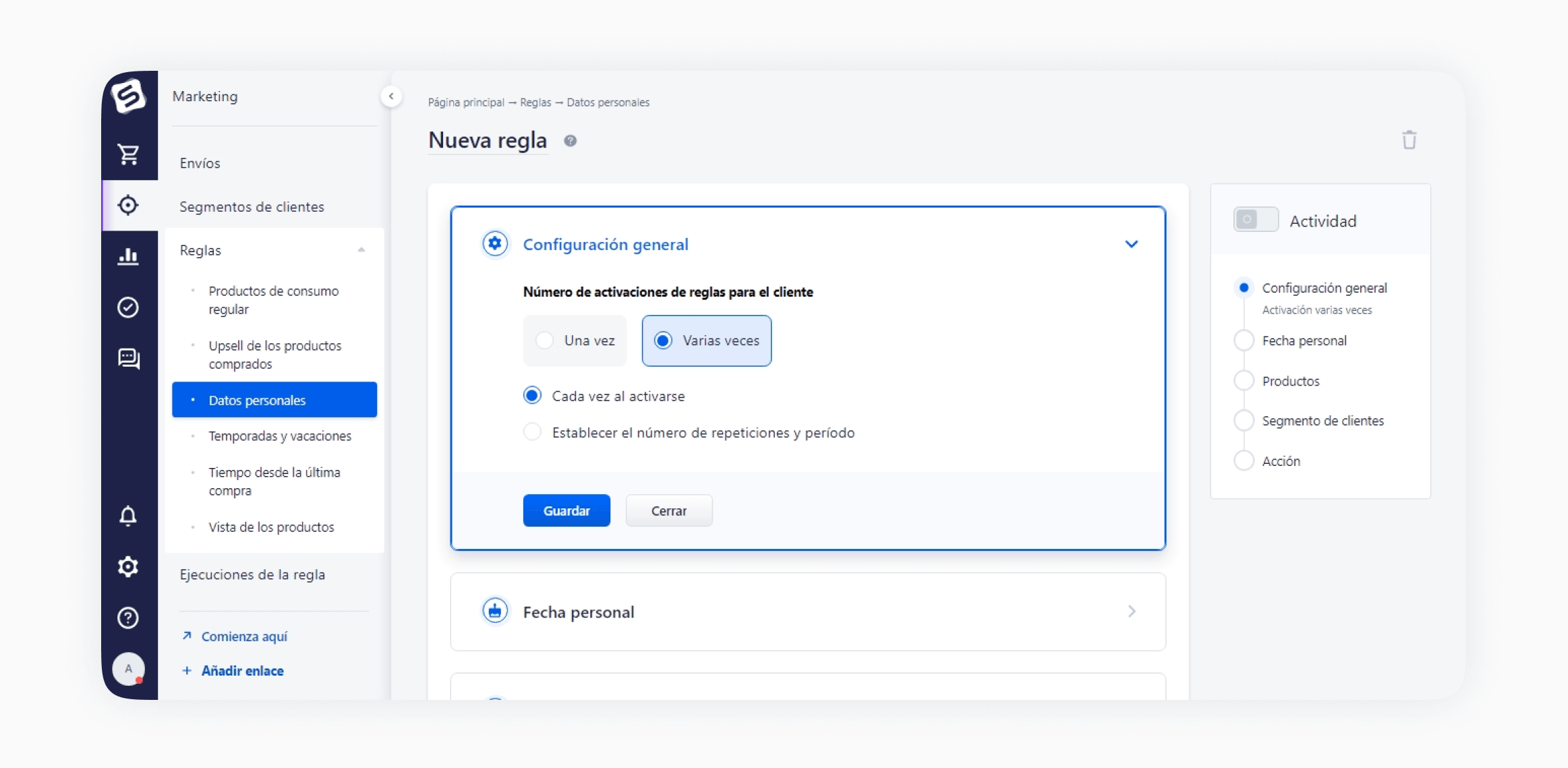Select Establecer el número de repeticiones option
Viewport: 1568px width, 768px height.
tap(532, 432)
